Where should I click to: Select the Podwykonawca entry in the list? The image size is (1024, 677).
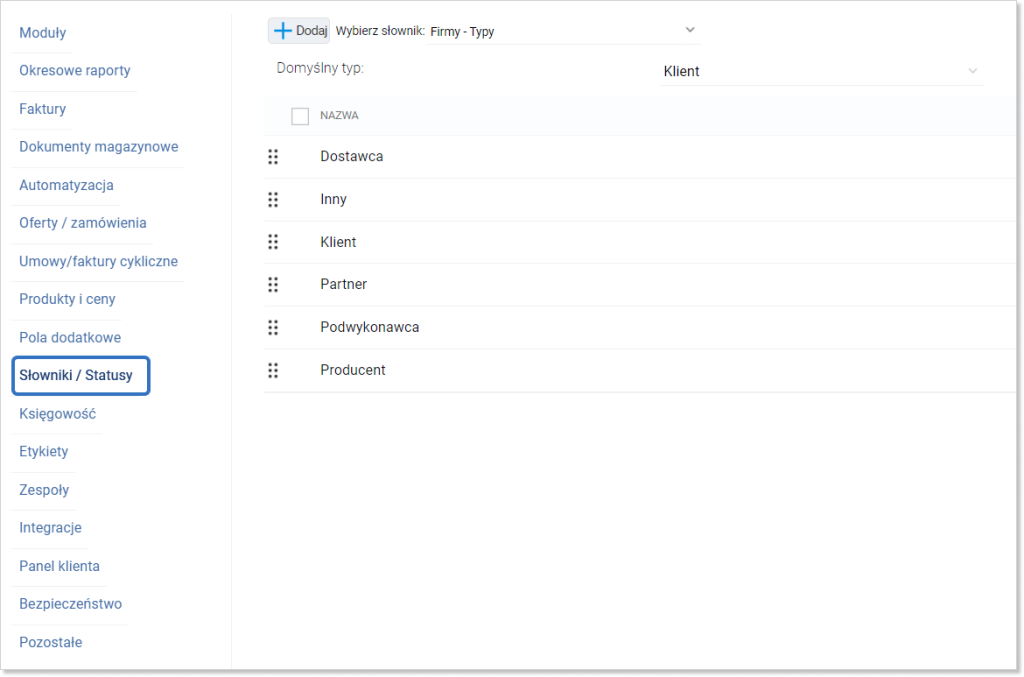click(x=370, y=328)
